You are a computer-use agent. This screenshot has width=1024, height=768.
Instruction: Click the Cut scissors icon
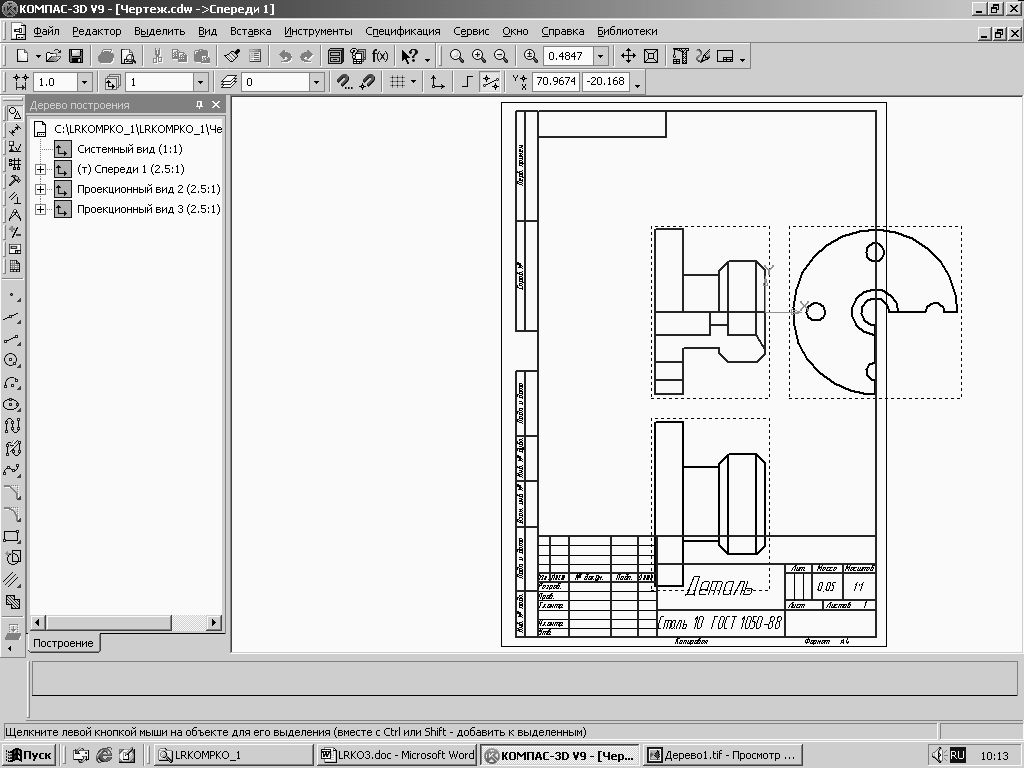click(157, 56)
